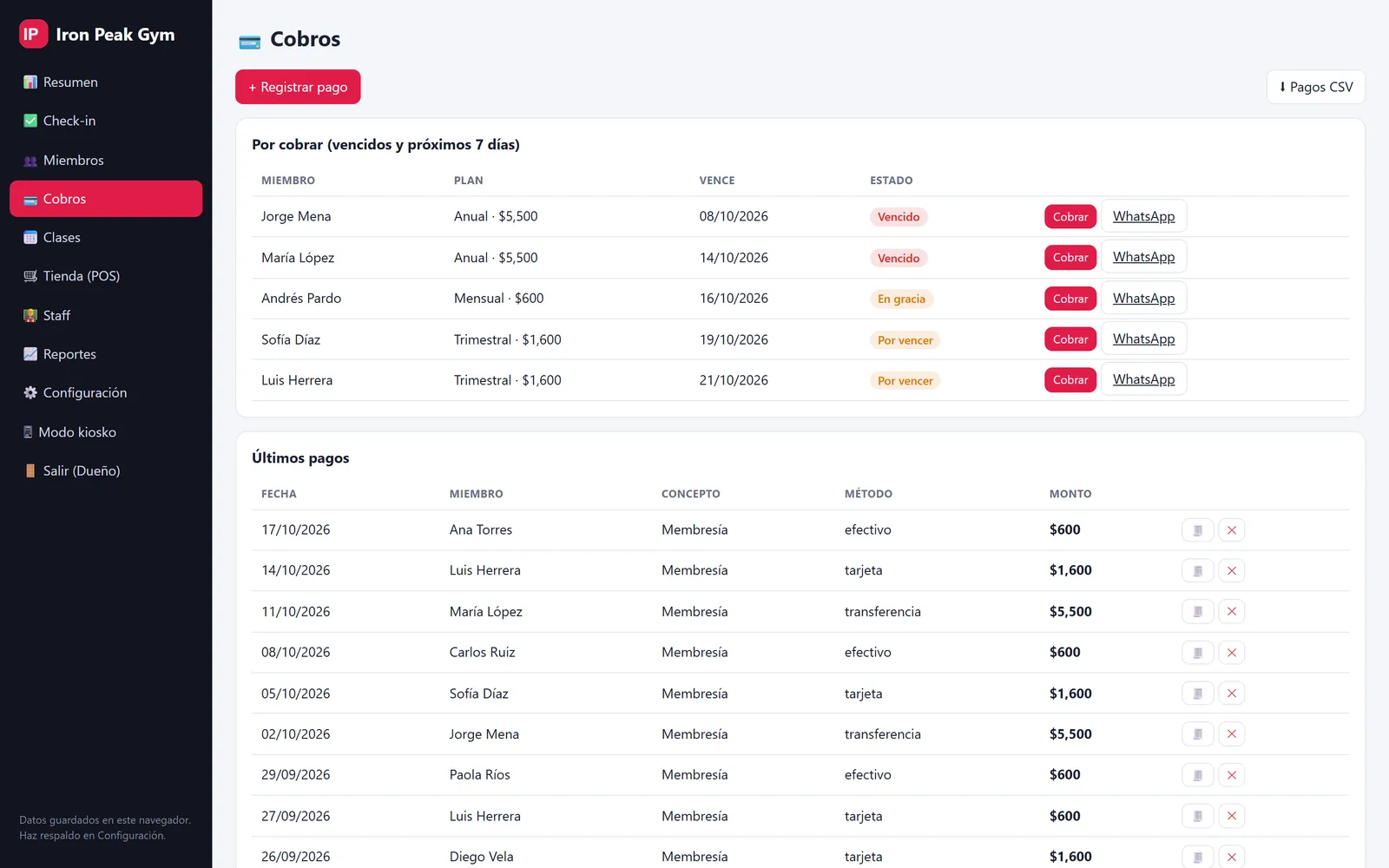Delete the 05/10/2026 Sofía Díaz payment
The image size is (1389, 868).
click(1231, 694)
